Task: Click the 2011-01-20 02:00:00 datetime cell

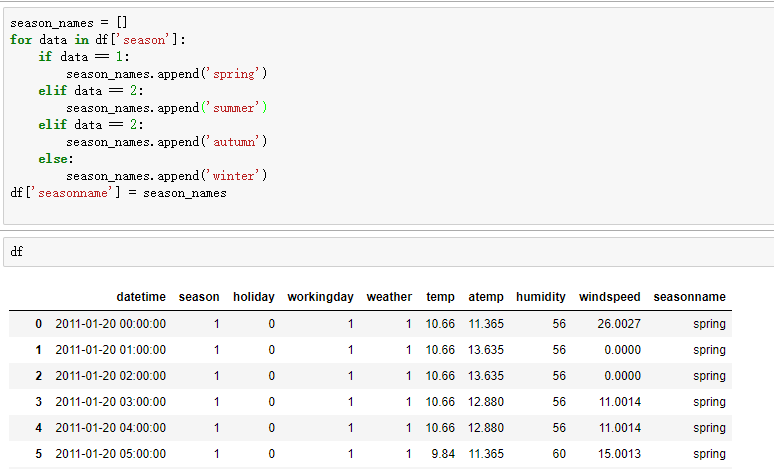Action: click(x=111, y=376)
